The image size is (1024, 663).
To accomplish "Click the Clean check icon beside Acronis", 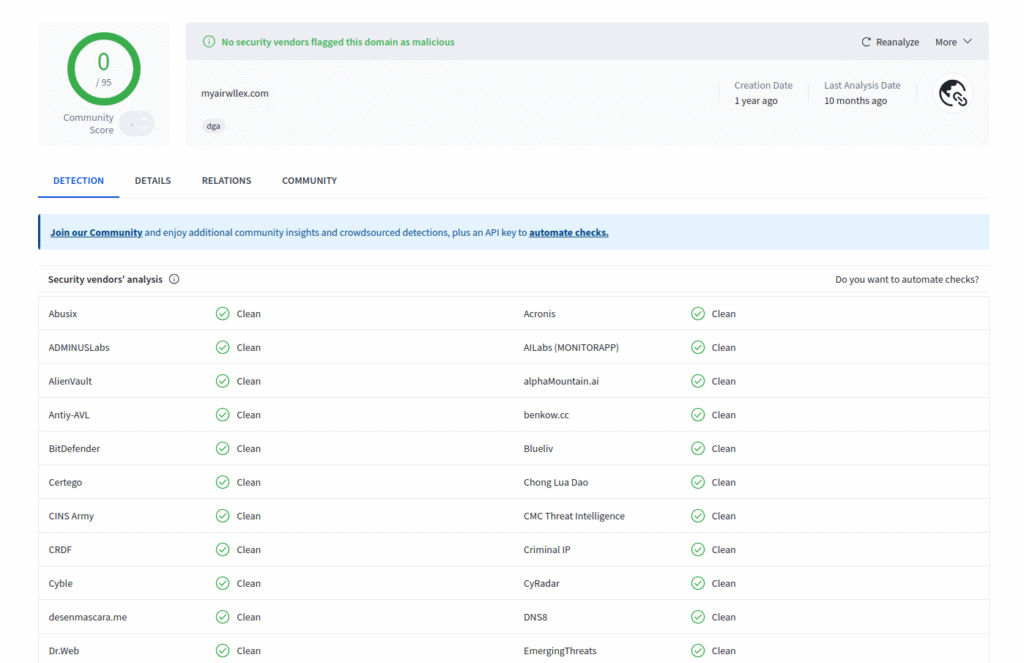I will tap(697, 313).
